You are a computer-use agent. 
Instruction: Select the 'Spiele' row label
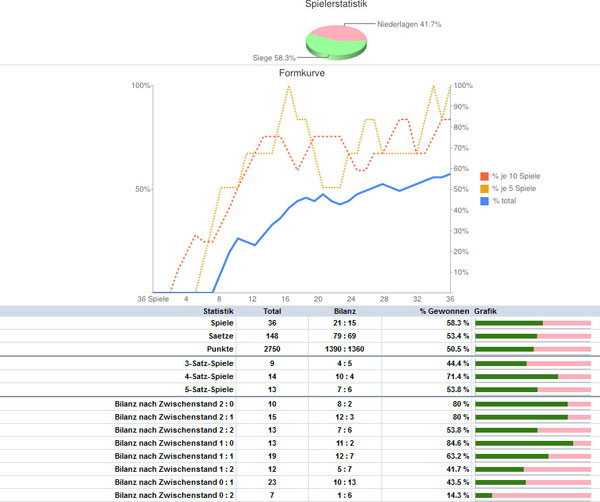[x=222, y=323]
